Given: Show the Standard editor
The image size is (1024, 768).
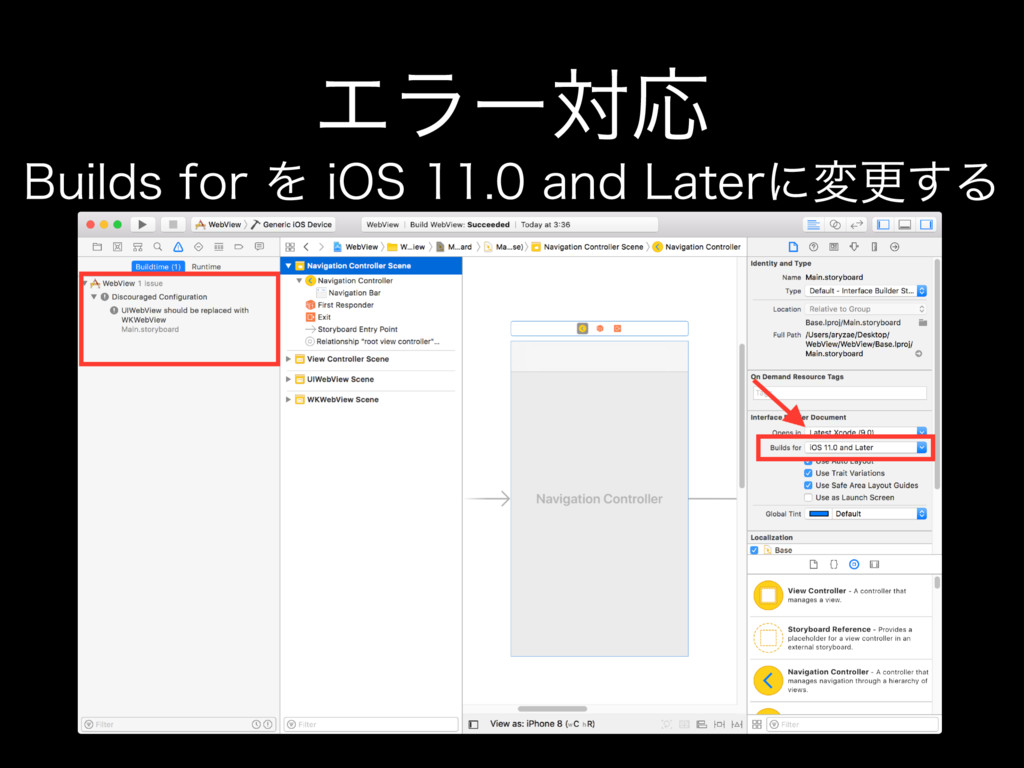Looking at the screenshot, I should [813, 225].
